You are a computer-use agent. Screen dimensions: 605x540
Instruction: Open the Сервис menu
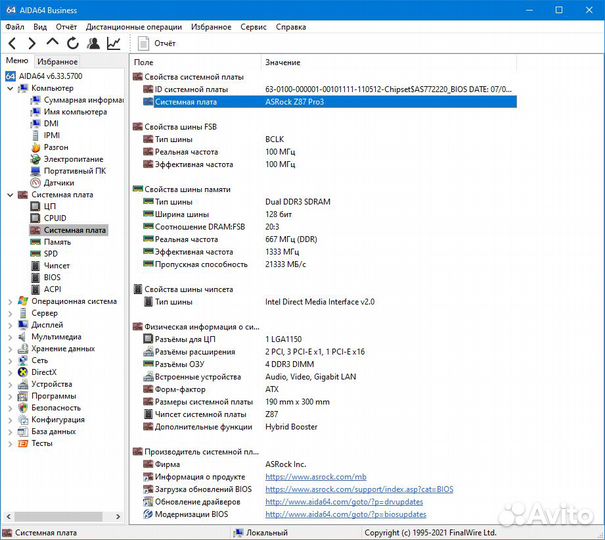point(253,27)
